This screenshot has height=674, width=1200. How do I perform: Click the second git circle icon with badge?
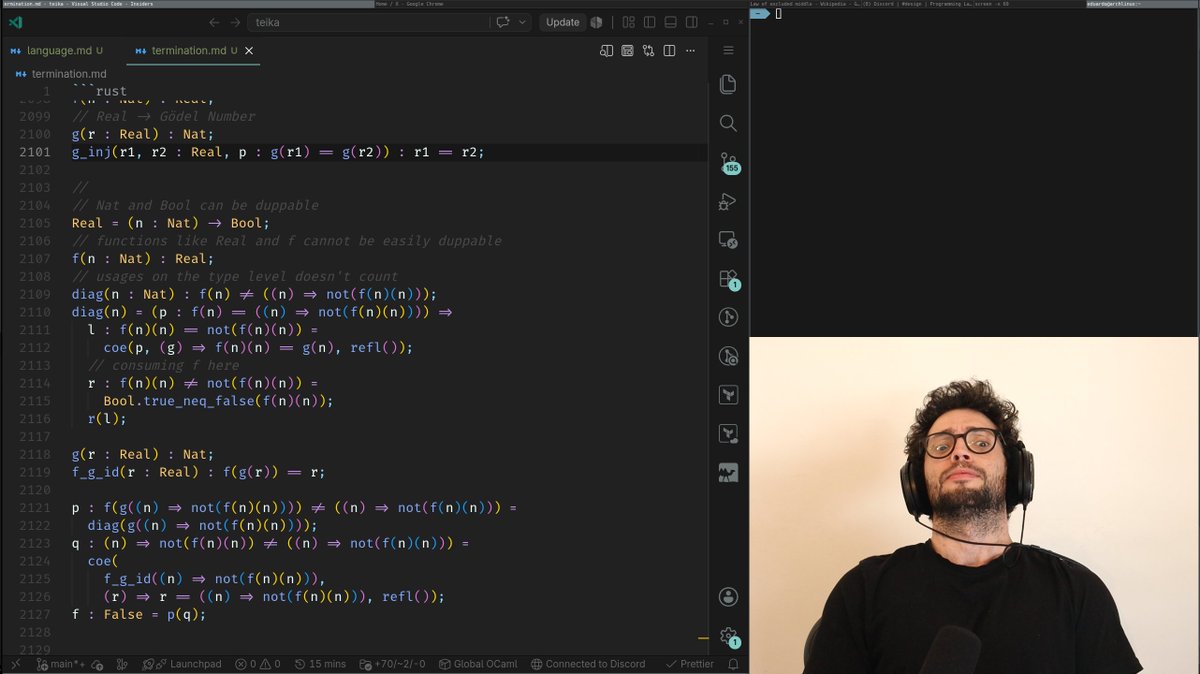point(728,357)
